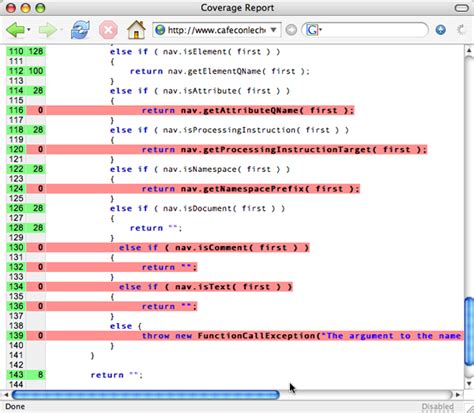The width and height of the screenshot is (474, 413).
Task: Click the vertical scrollbar down arrow
Action: [469, 383]
